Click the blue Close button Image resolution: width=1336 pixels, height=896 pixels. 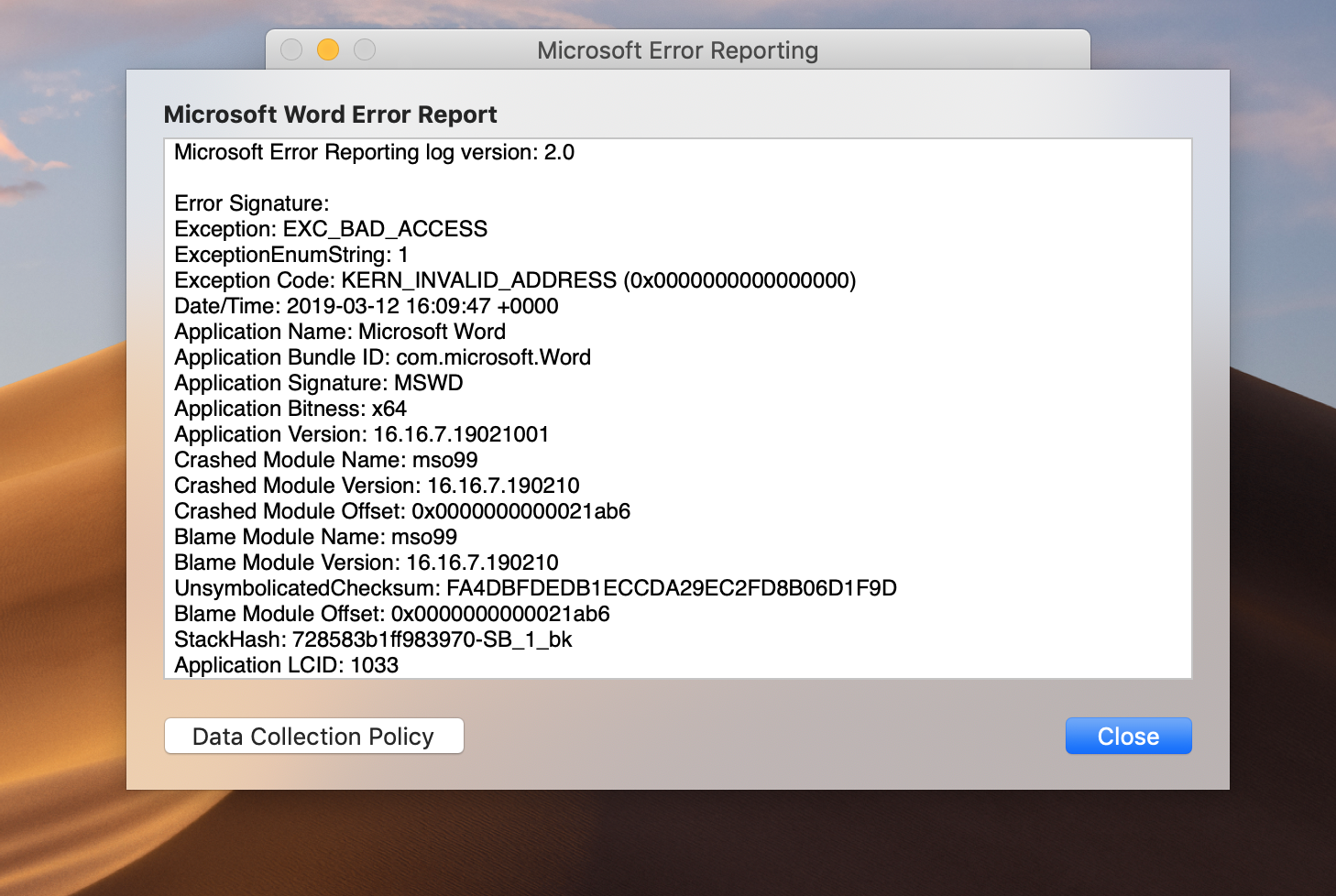1128,736
